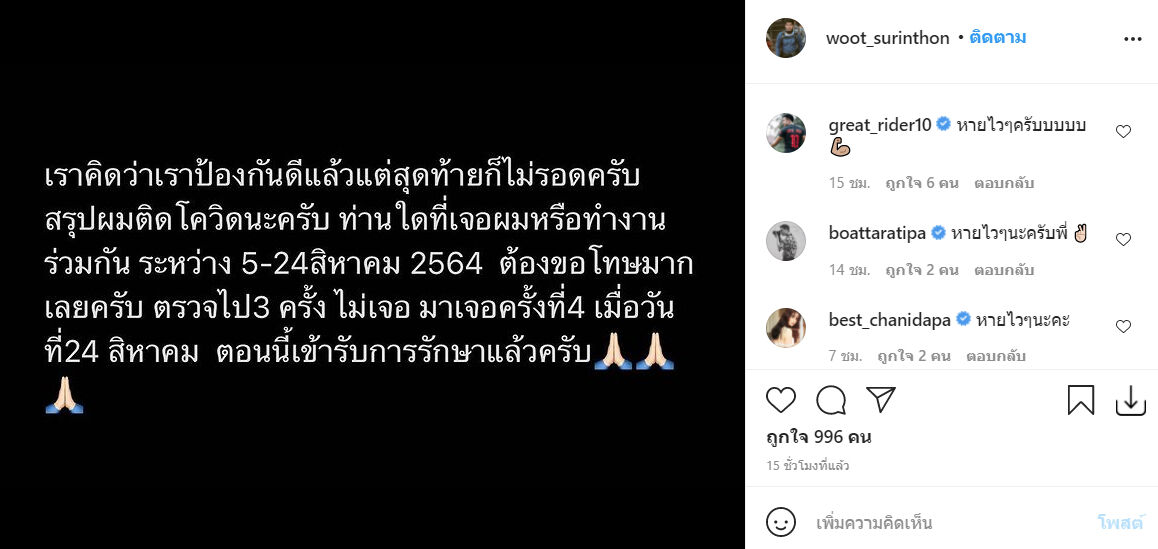Submit the comment with the โพสต์ button
Image resolution: width=1158 pixels, height=549 pixels.
pyautogui.click(x=1120, y=523)
